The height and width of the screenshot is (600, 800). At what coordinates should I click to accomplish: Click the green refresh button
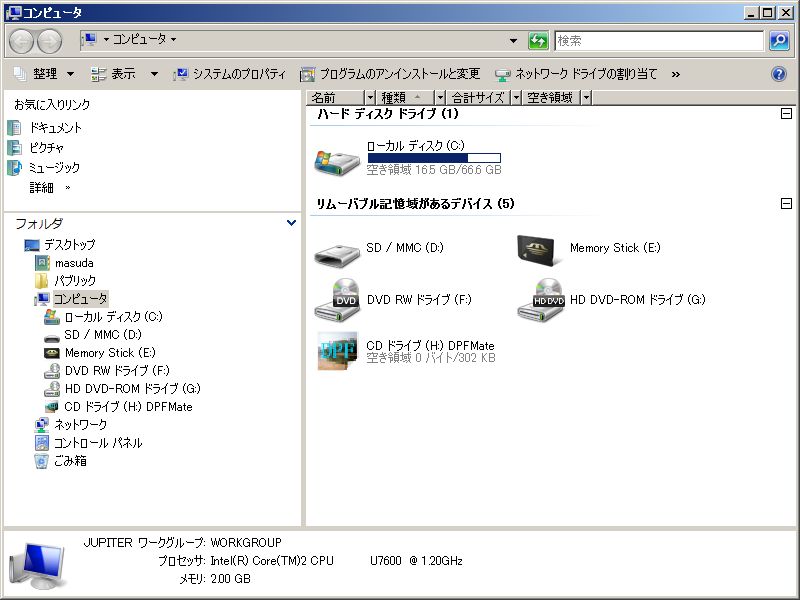(538, 41)
